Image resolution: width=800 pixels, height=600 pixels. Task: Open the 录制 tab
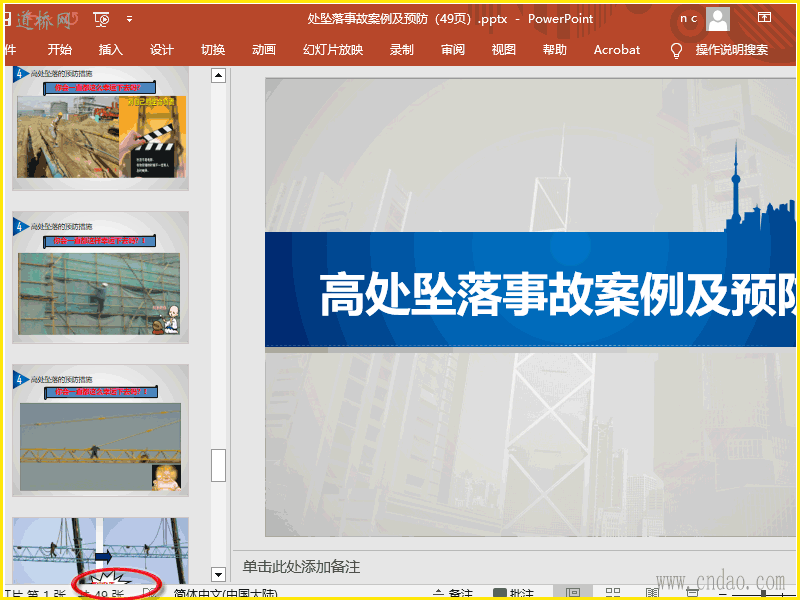tap(402, 49)
